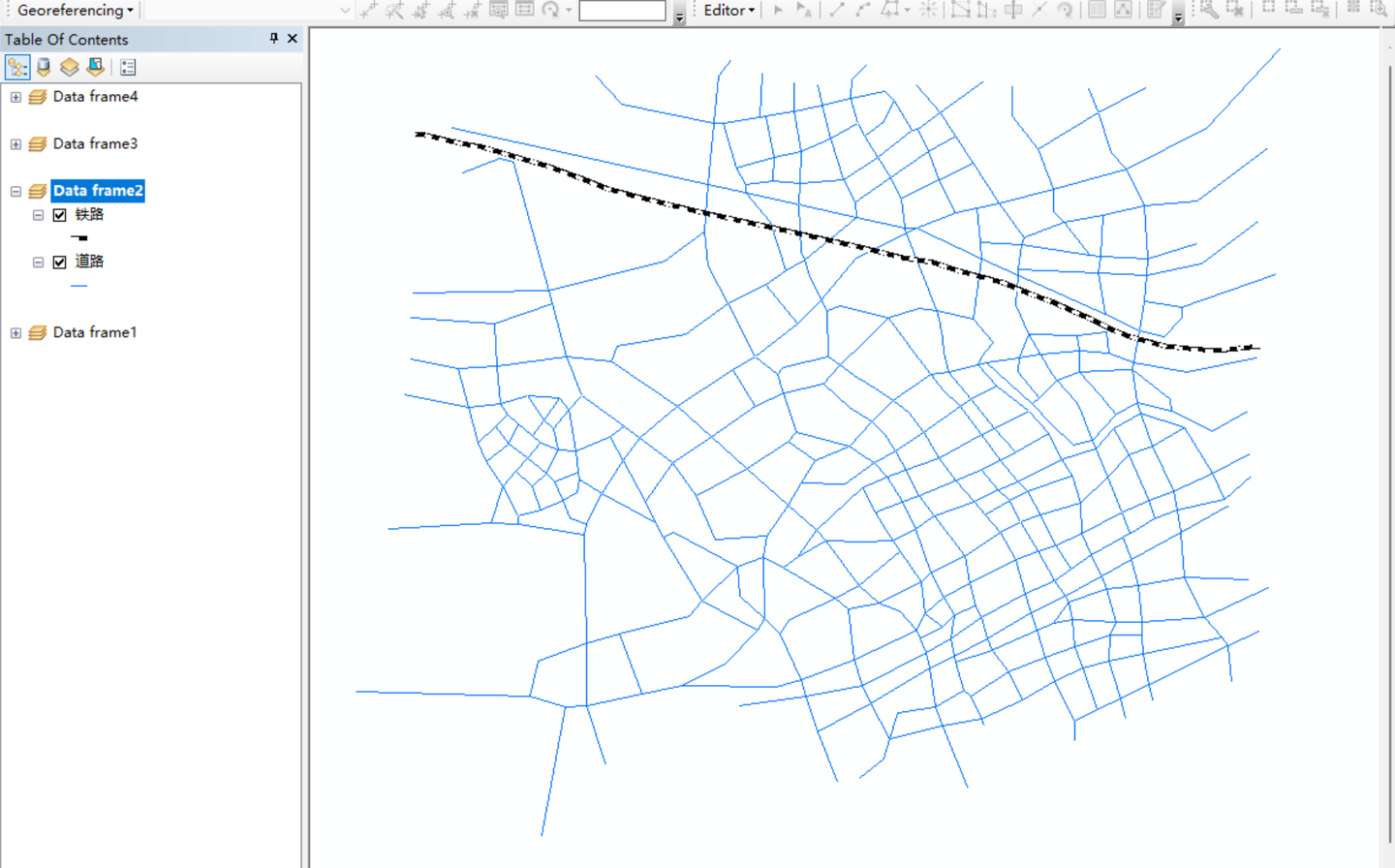Open the Table Of Contents Options icon

[x=127, y=66]
